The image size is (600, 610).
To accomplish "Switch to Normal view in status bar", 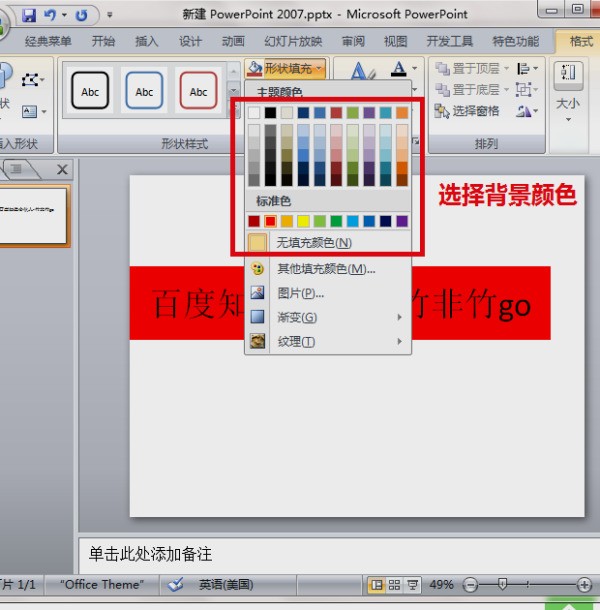I will click(378, 584).
